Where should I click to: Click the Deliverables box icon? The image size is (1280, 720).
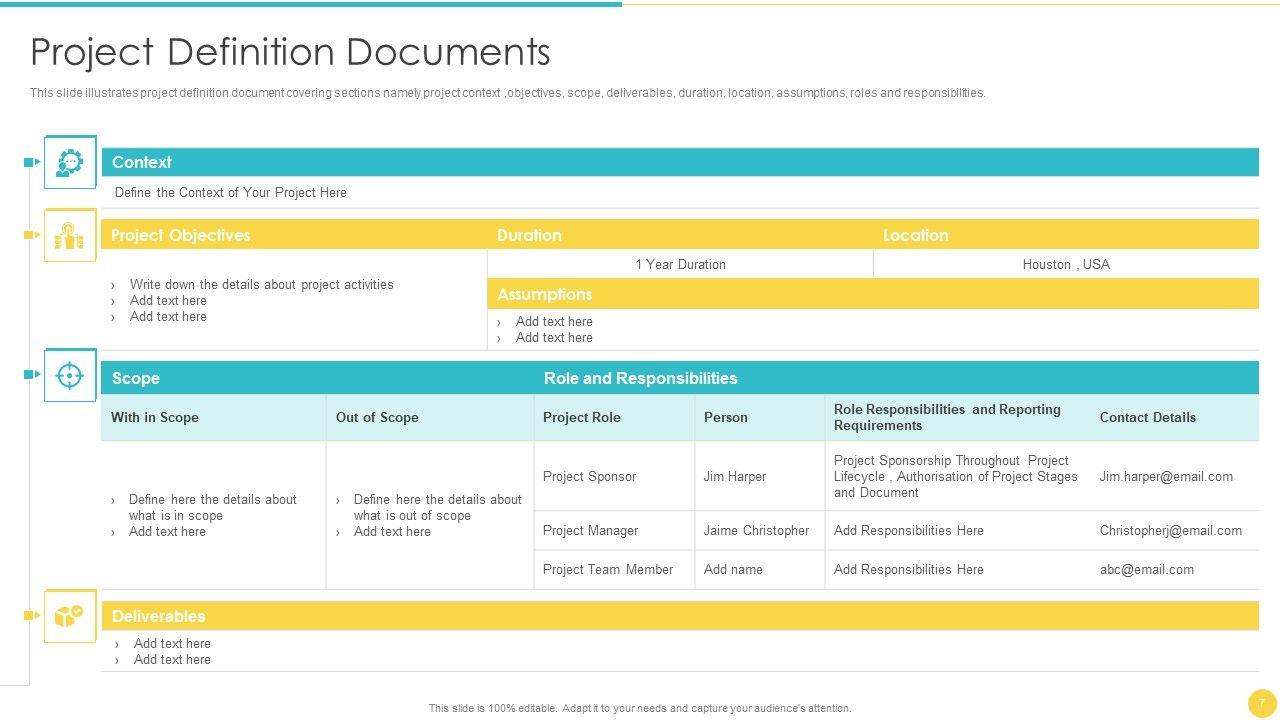(69, 616)
